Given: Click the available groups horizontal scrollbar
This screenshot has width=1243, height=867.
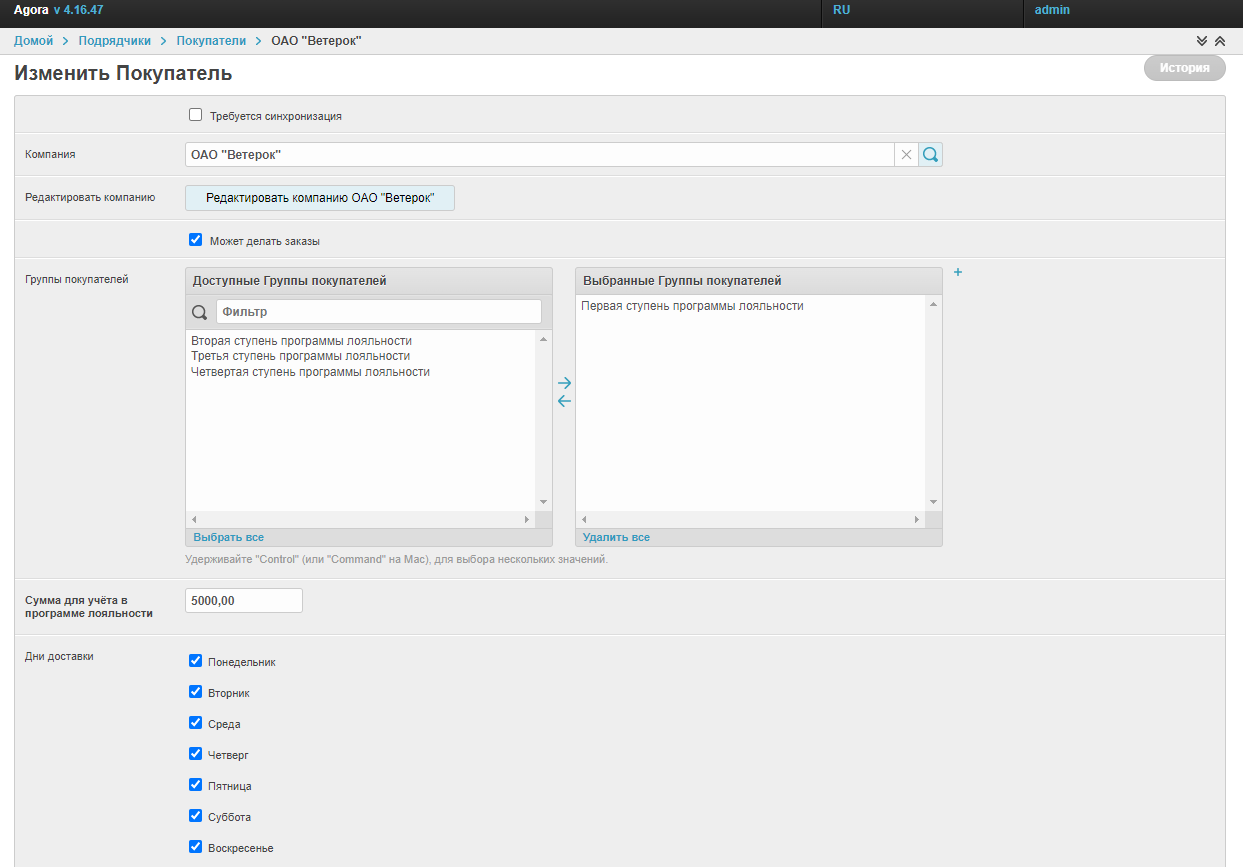Looking at the screenshot, I should click(360, 520).
